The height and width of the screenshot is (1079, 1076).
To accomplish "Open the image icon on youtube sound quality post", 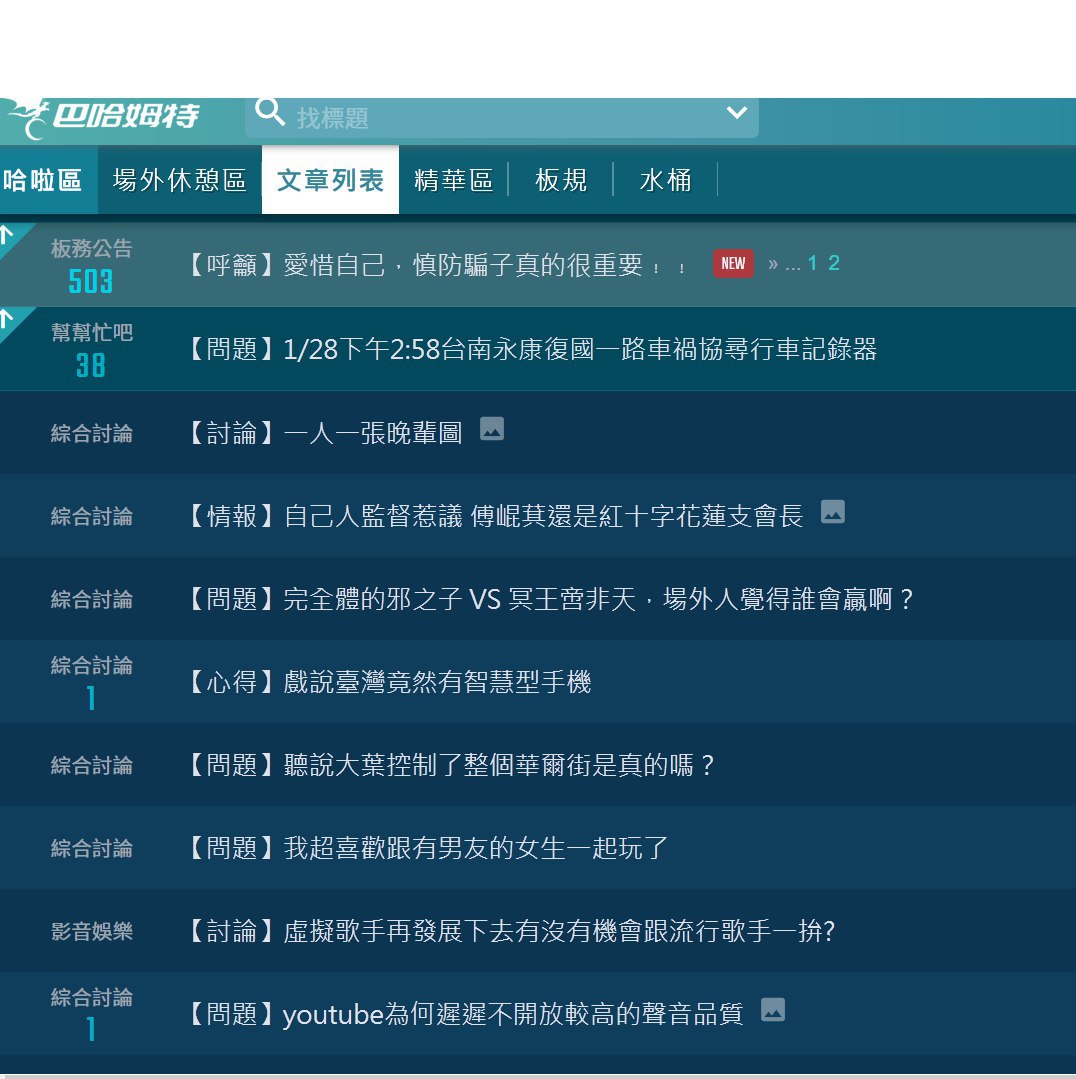I will pos(773,1009).
